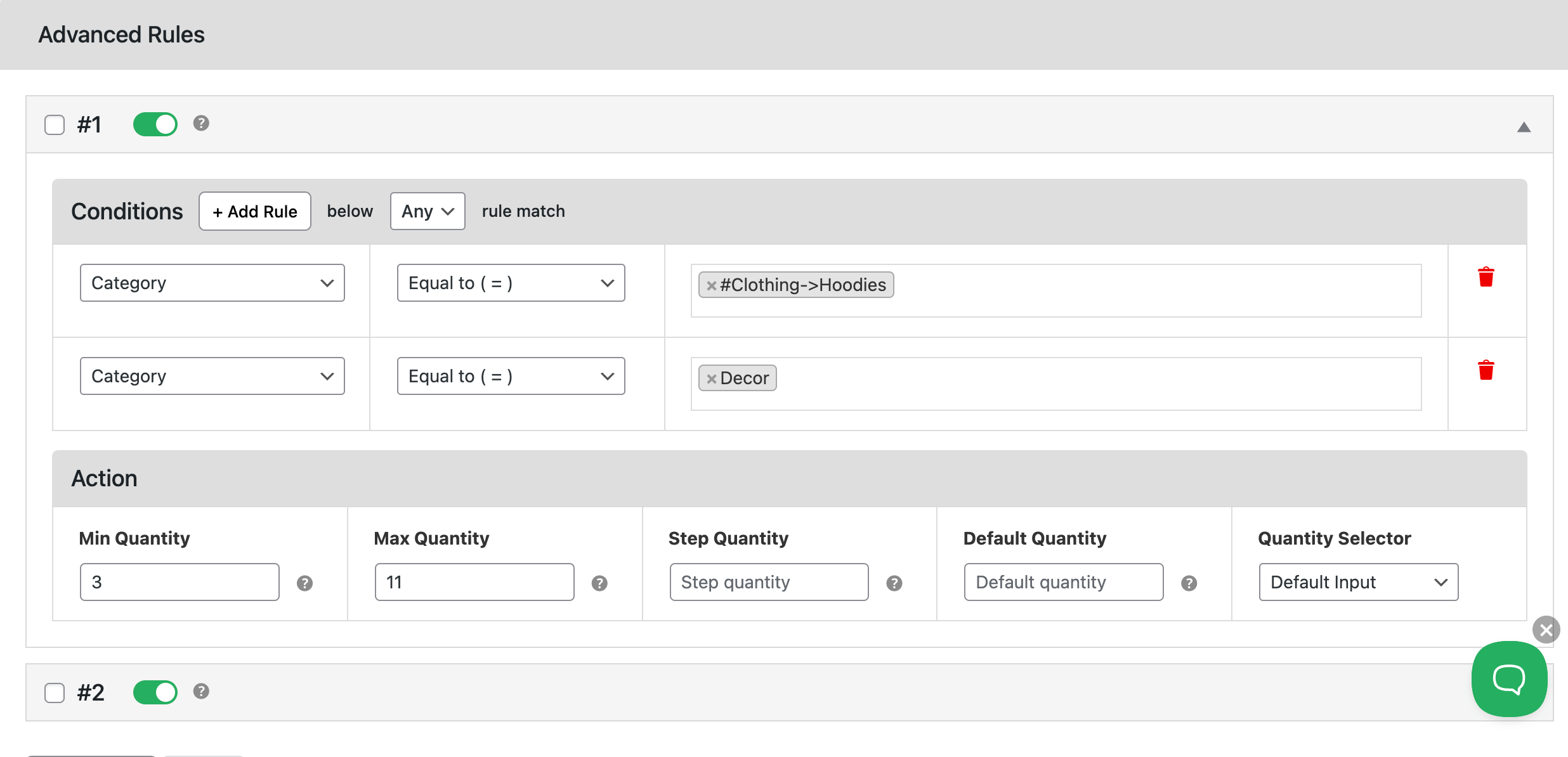Click the #1 rule header label
The height and width of the screenshot is (757, 1568).
(89, 124)
